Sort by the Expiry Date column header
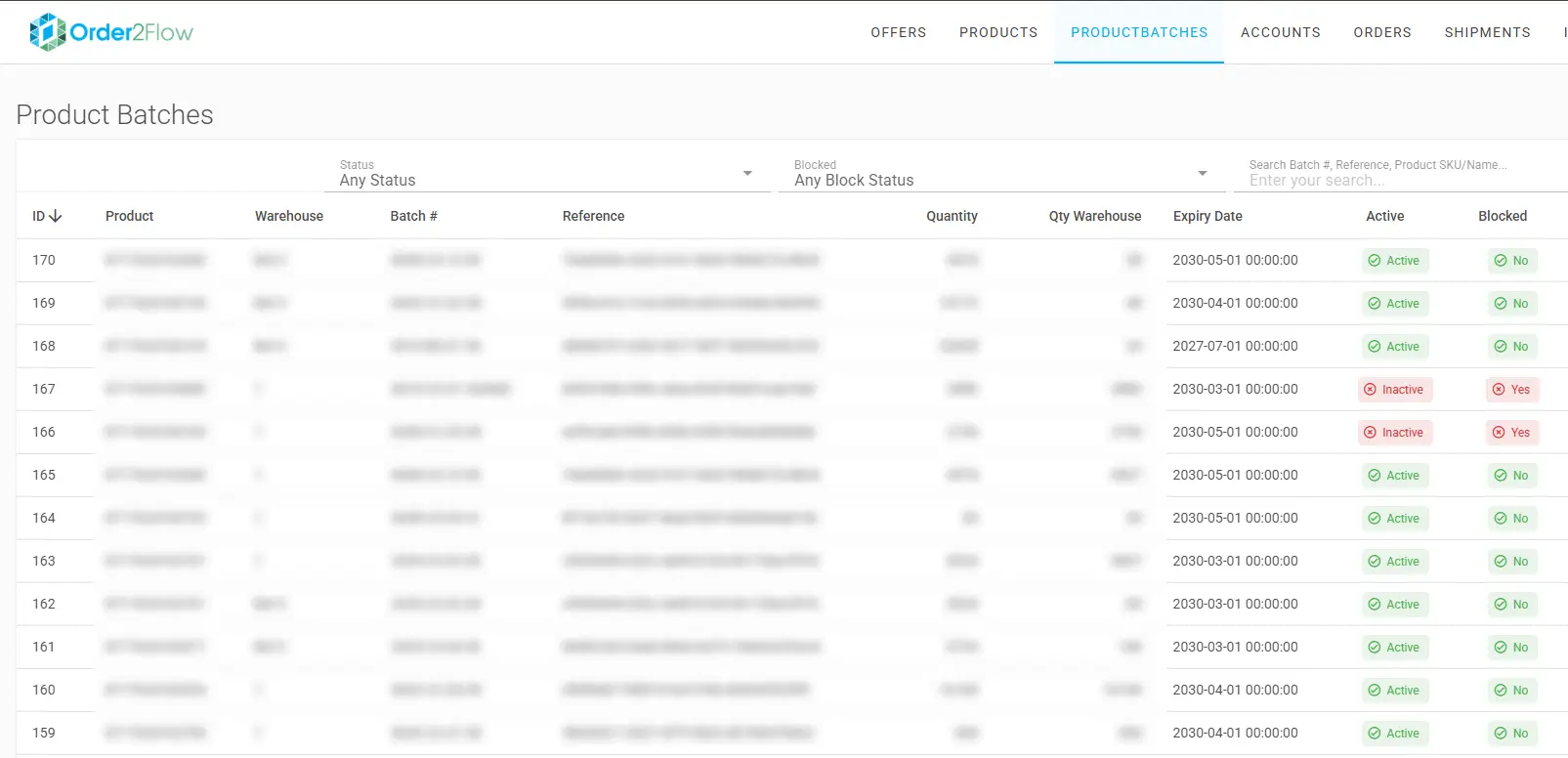 1208,216
